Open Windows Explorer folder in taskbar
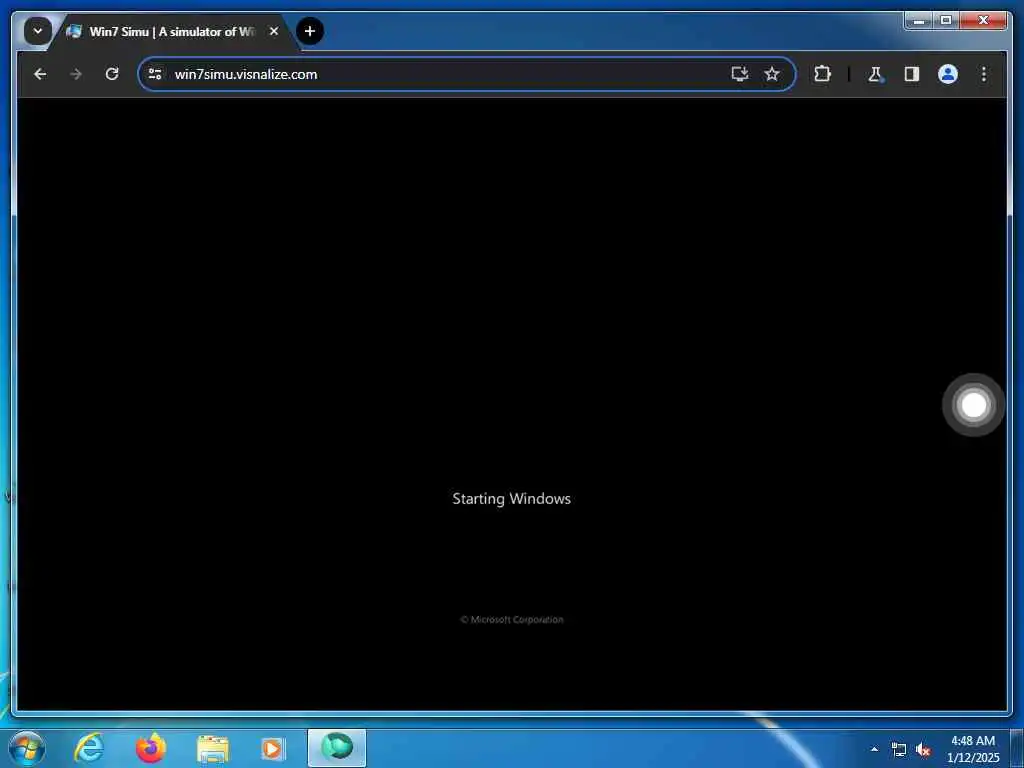 [x=213, y=749]
